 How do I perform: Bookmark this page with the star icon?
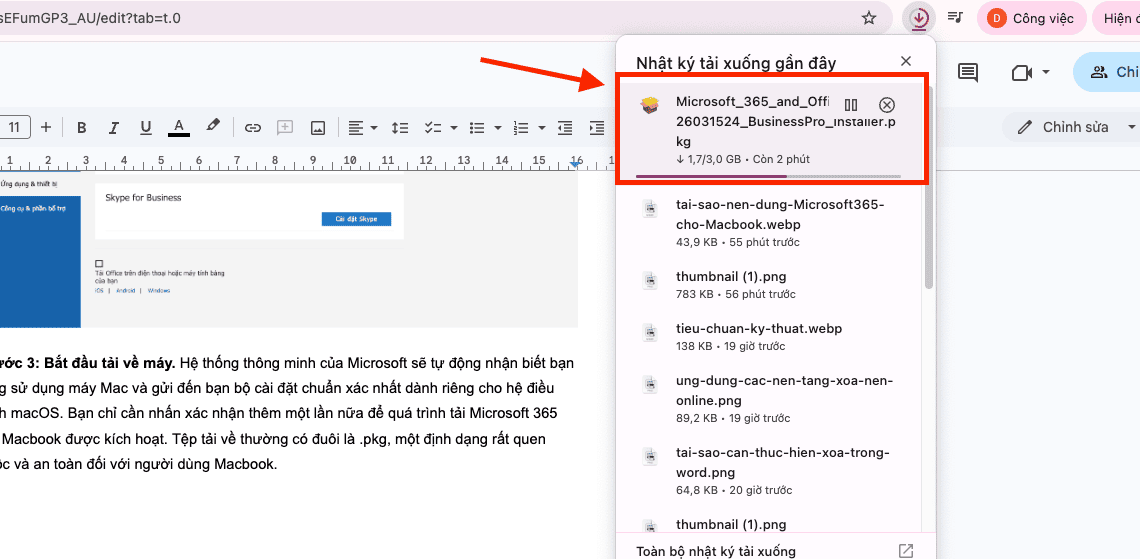point(869,18)
